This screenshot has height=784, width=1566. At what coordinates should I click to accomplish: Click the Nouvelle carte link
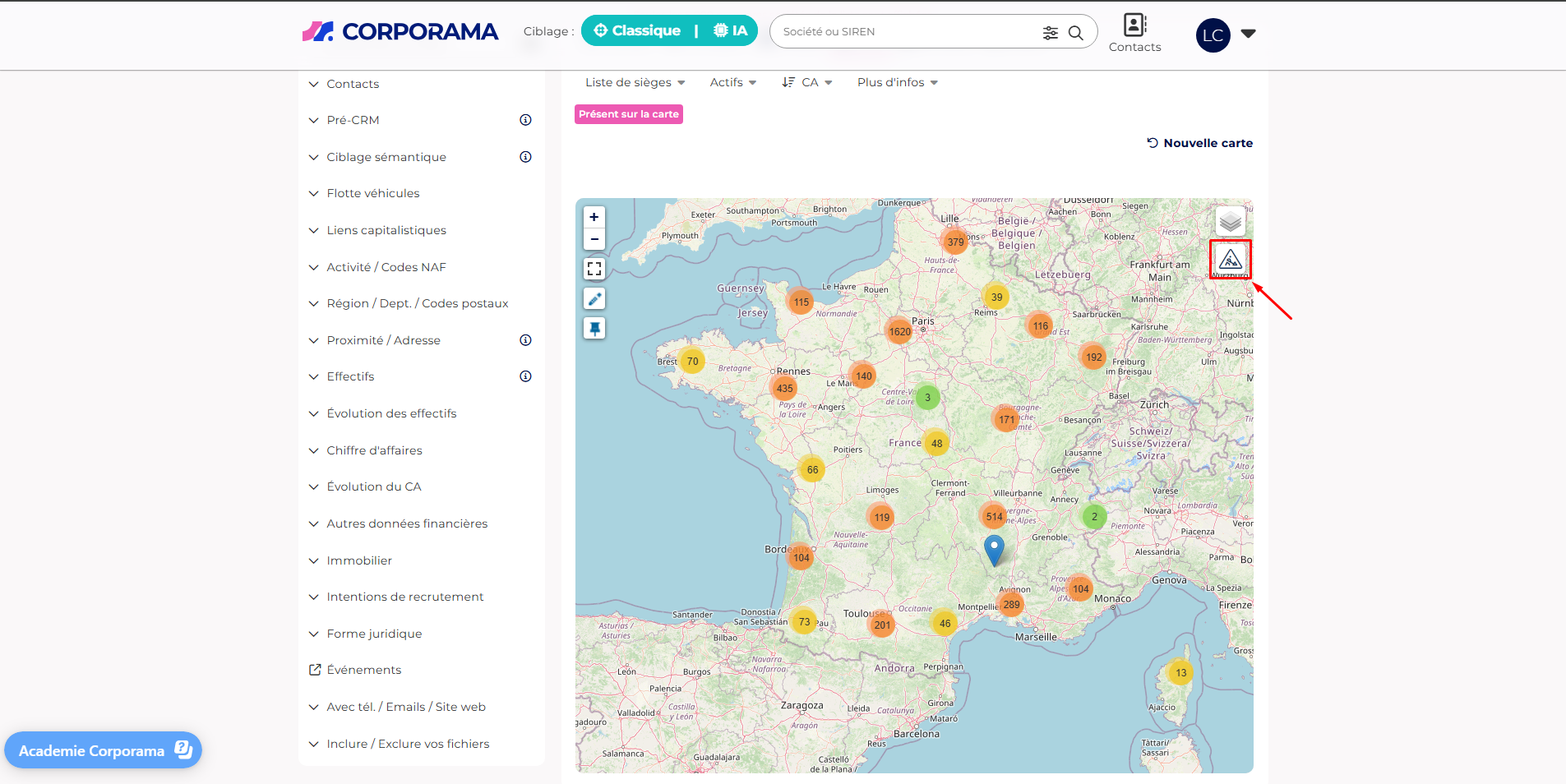tap(1199, 143)
